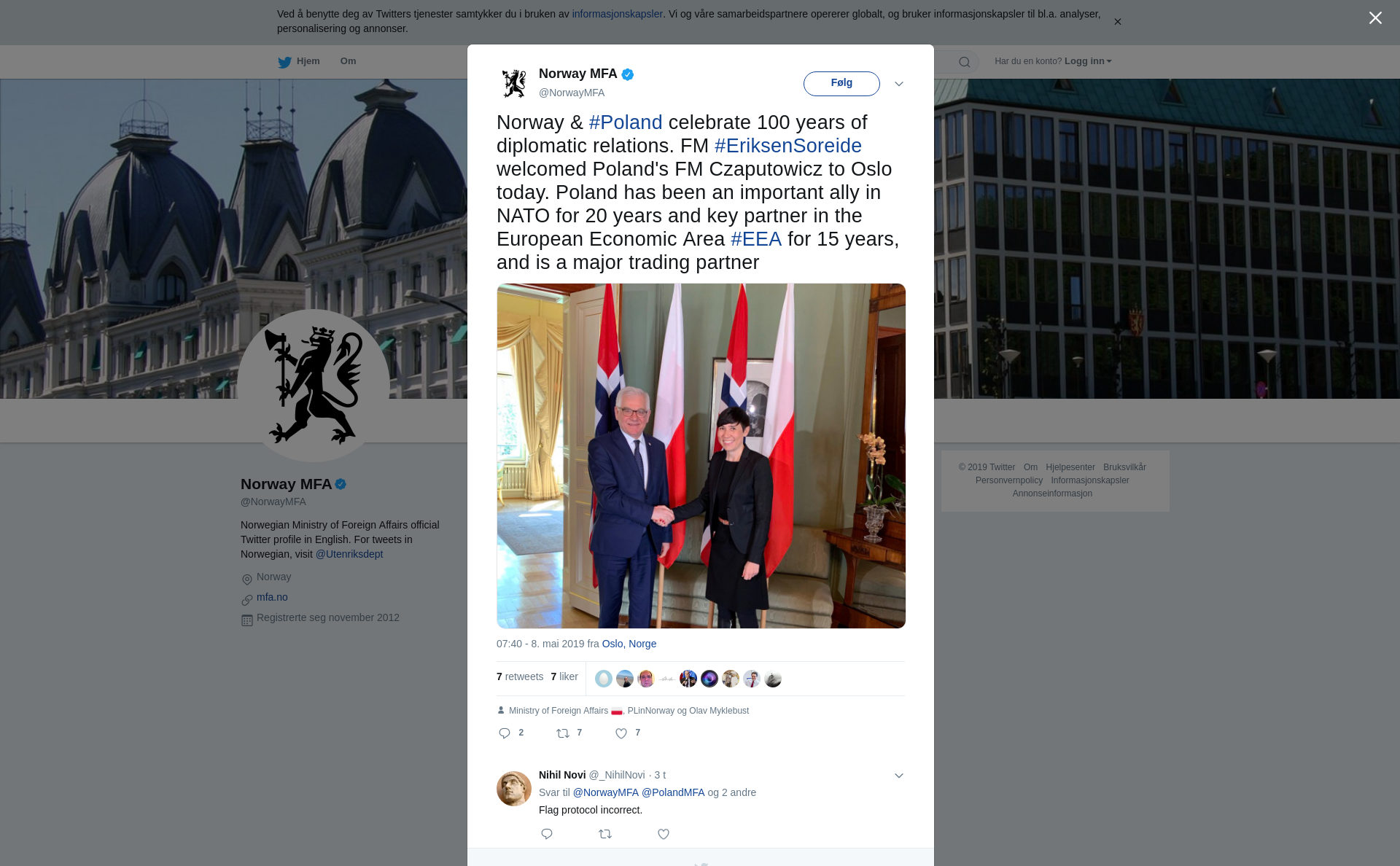Open the Logg inn dropdown
1400x866 pixels.
(1088, 61)
